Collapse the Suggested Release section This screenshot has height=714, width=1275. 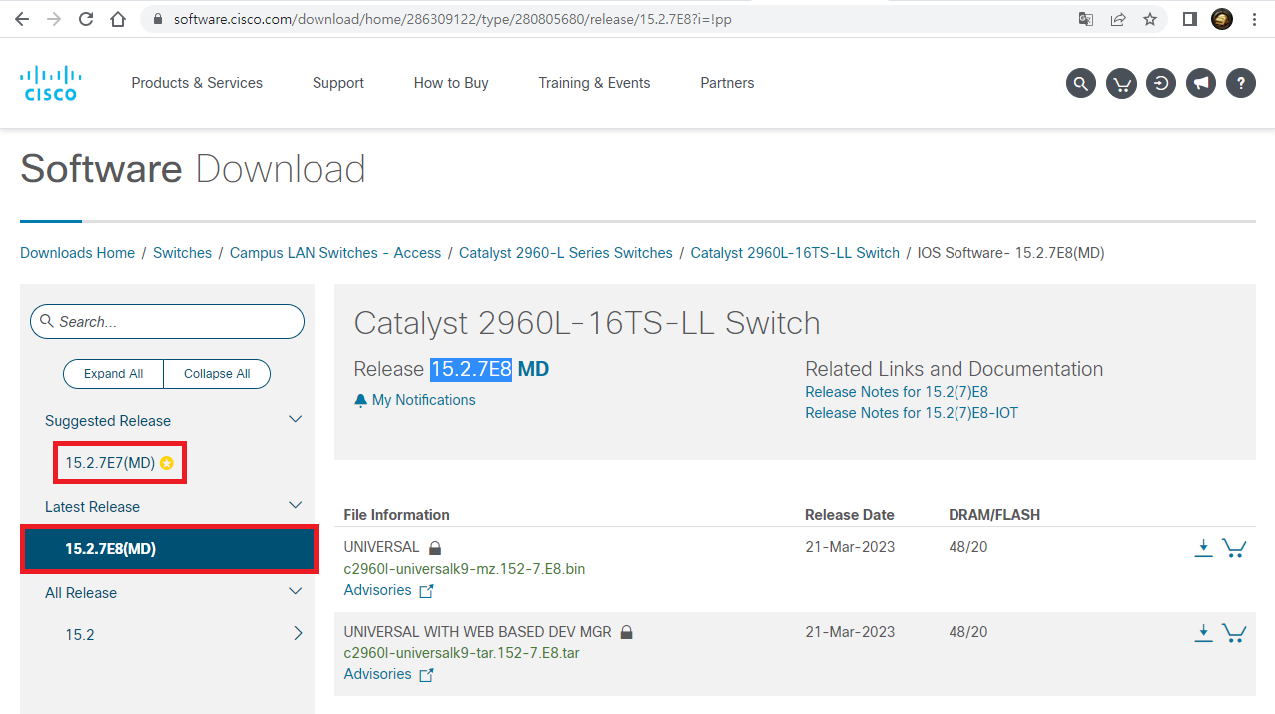295,420
